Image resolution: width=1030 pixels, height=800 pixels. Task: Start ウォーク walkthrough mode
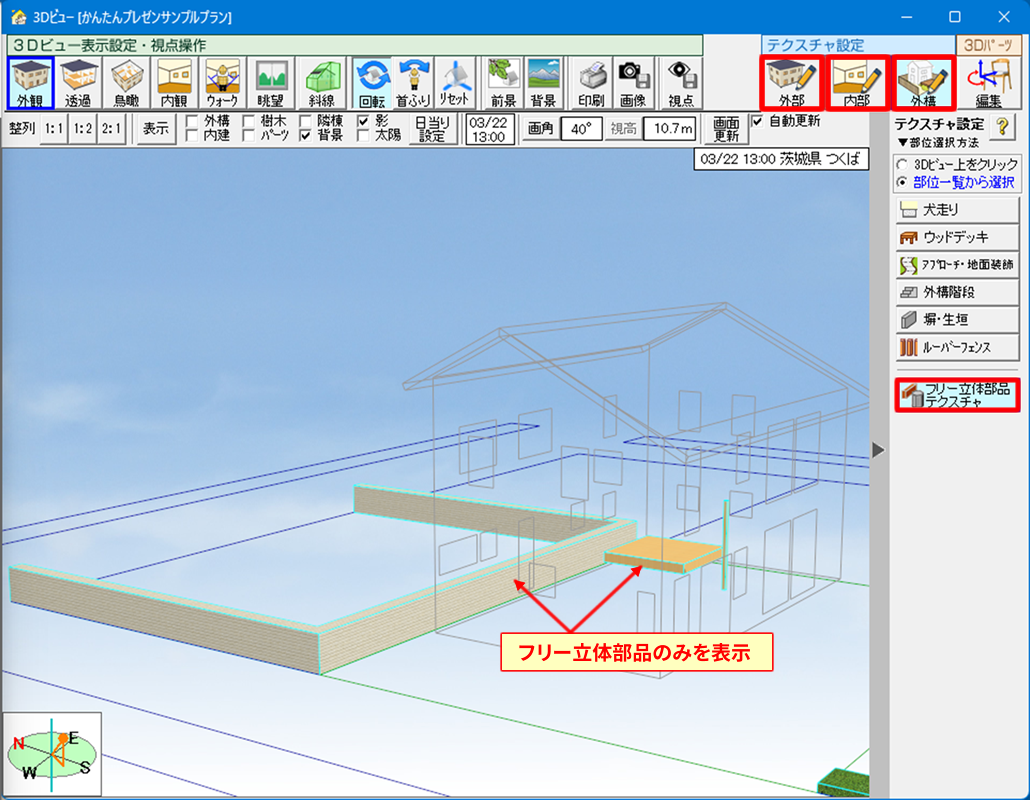click(222, 83)
